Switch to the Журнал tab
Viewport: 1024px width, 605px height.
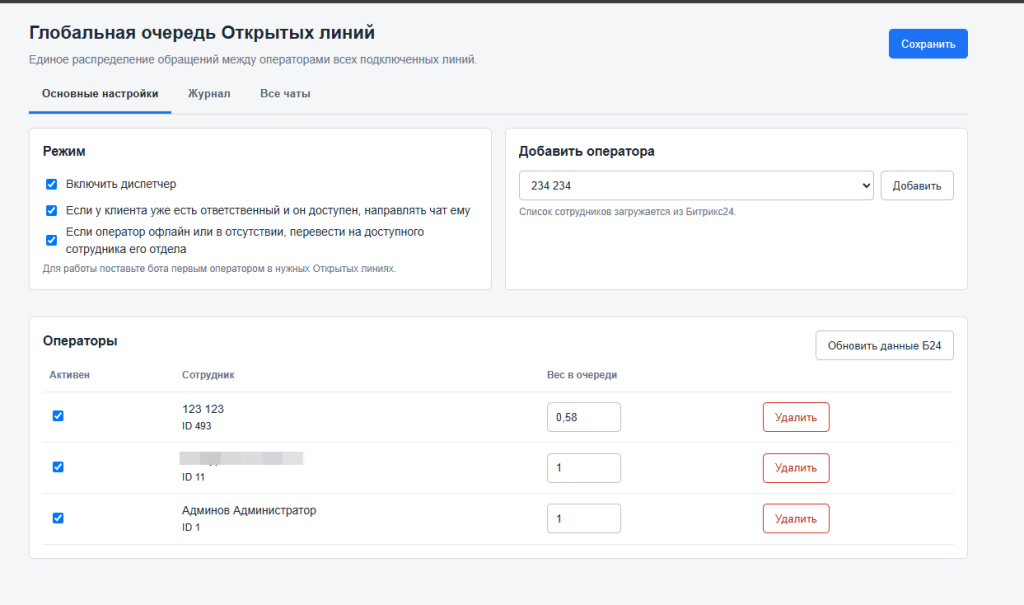coord(209,93)
